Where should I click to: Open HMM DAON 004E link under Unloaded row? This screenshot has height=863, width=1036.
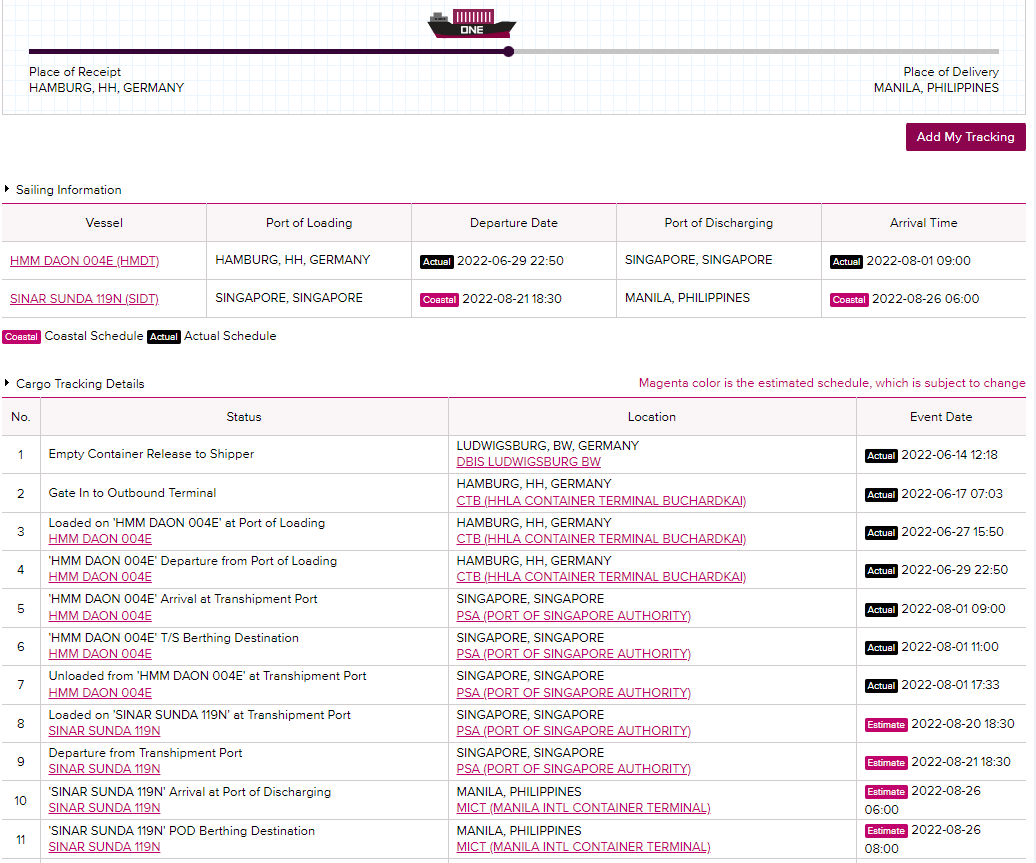point(100,693)
